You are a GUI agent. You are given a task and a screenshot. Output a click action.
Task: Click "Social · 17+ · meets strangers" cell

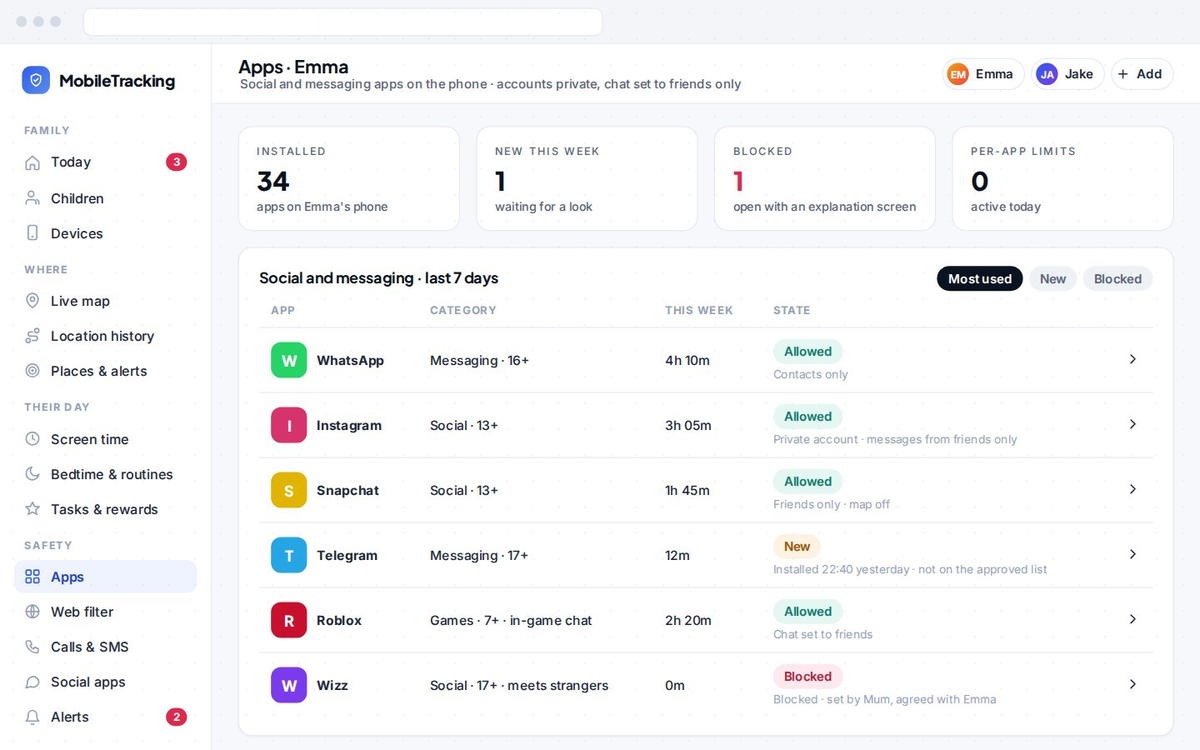519,685
